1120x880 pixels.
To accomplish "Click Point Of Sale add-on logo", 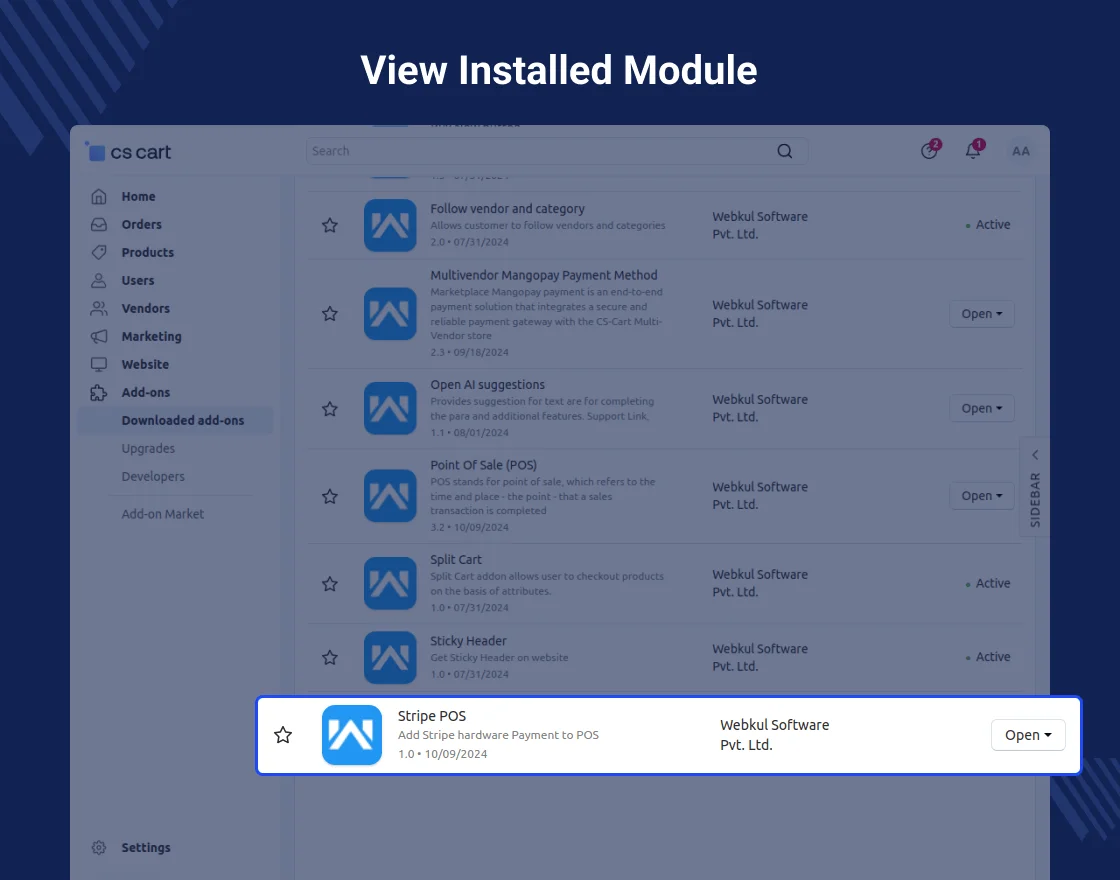I will [390, 496].
